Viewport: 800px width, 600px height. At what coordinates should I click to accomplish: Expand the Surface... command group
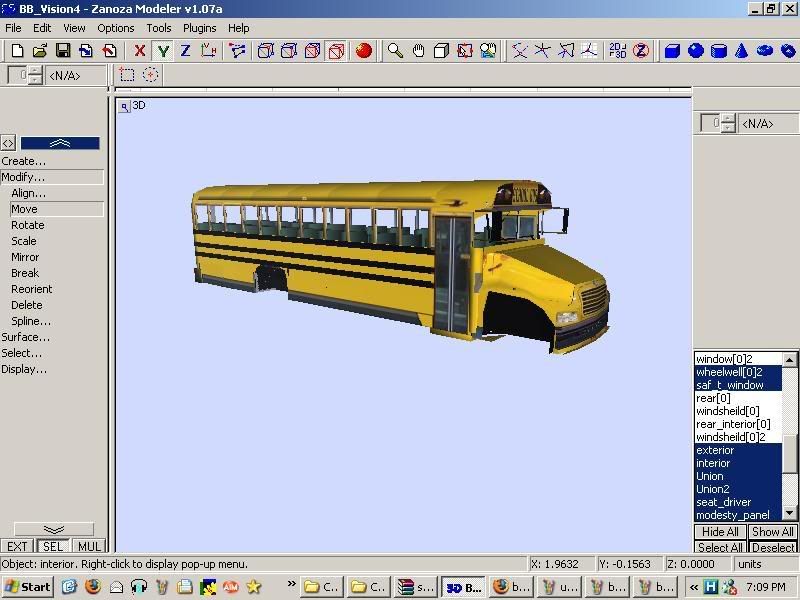tap(26, 337)
